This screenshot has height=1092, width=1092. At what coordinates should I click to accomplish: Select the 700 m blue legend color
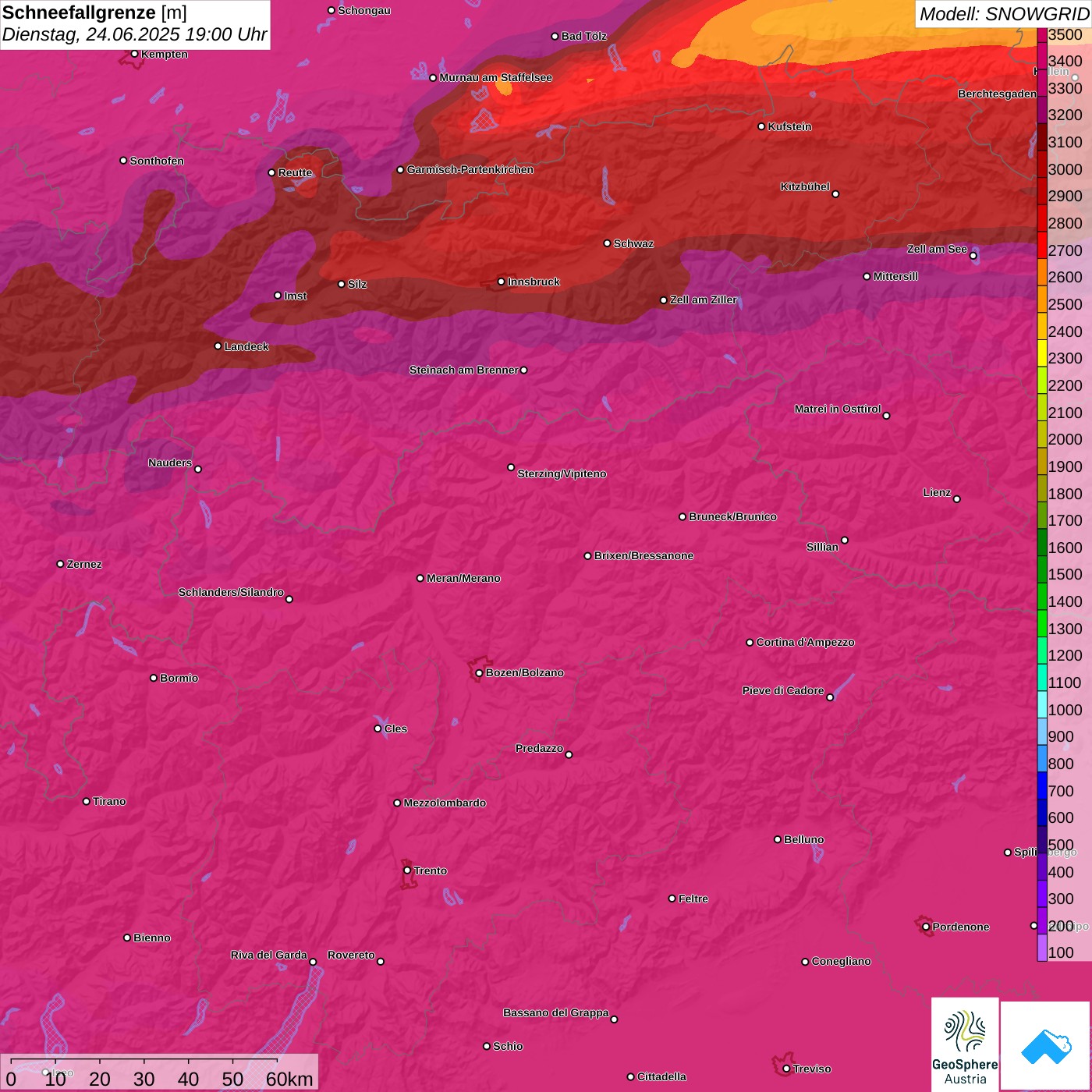point(1042,785)
